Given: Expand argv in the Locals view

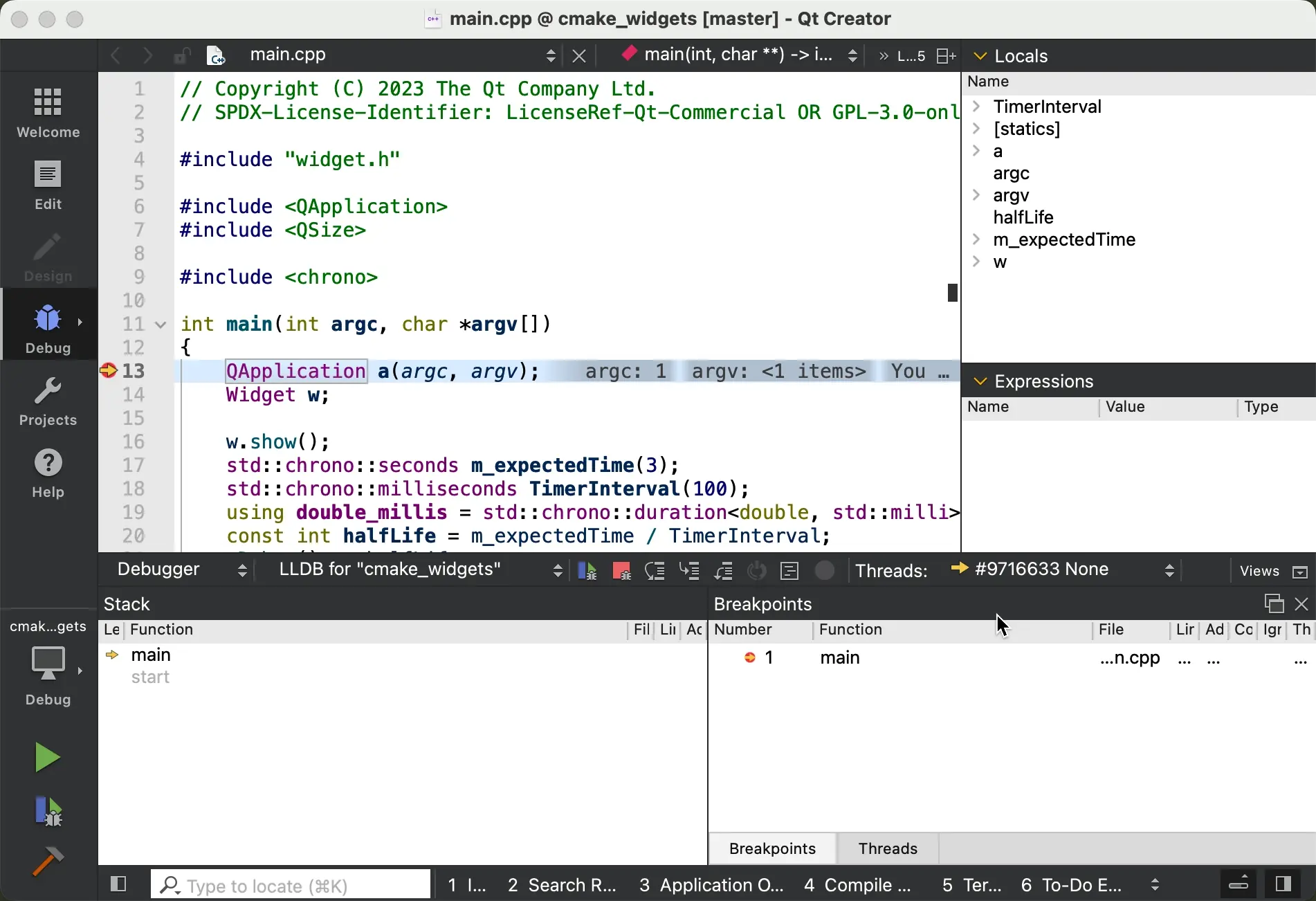Looking at the screenshot, I should coord(977,195).
